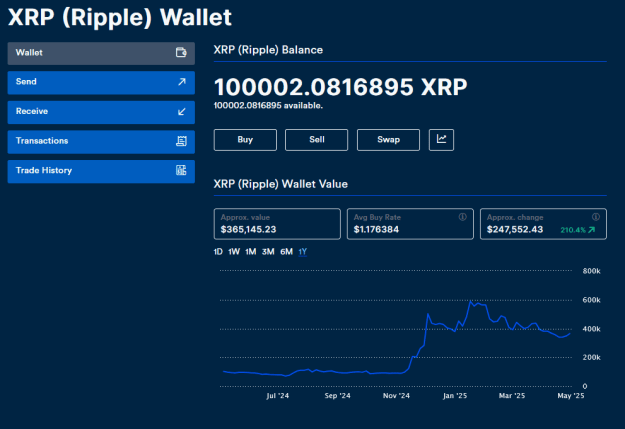The height and width of the screenshot is (429, 625).
Task: Click the May '25 axis label
Action: tap(571, 396)
